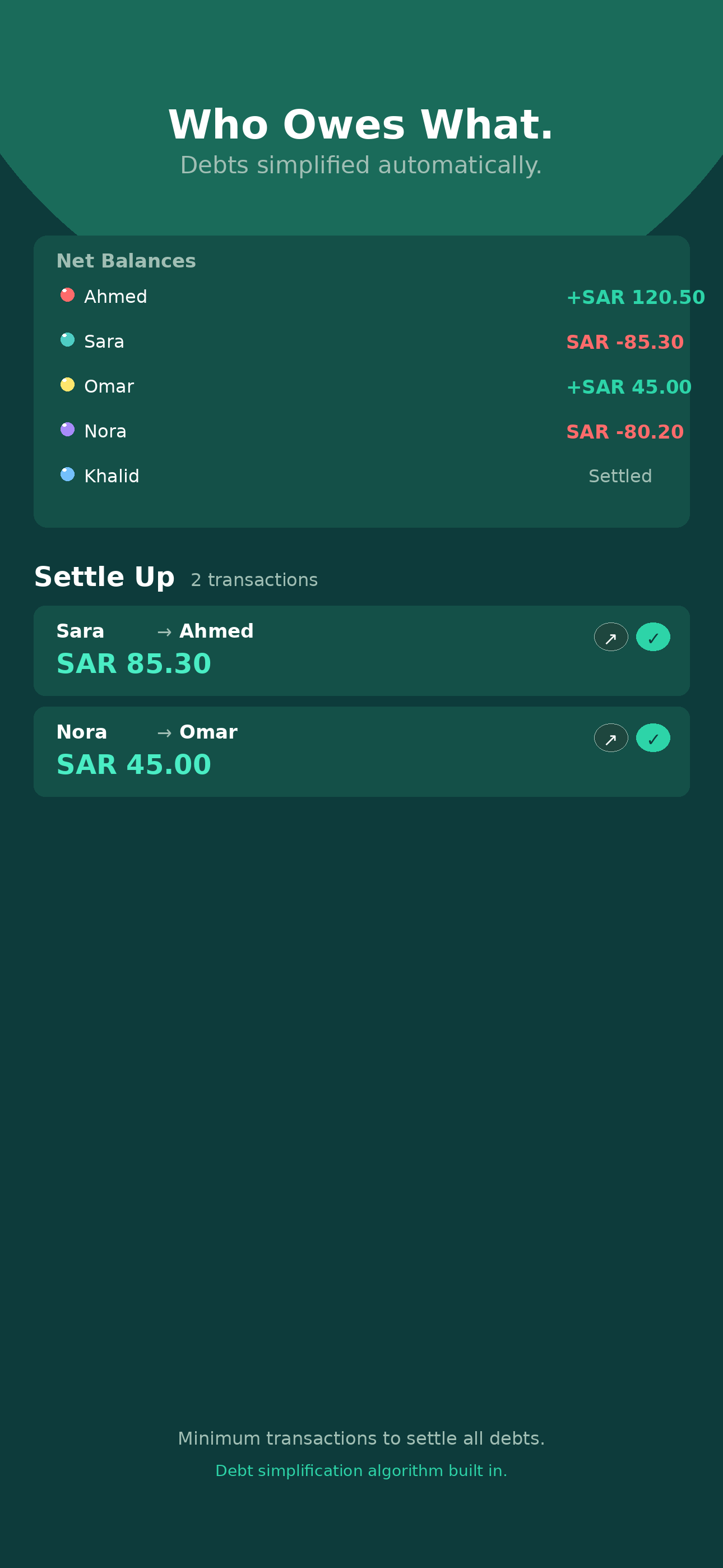723x1568 pixels.
Task: Select Nora's balance of SAR -80.20
Action: 624,432
